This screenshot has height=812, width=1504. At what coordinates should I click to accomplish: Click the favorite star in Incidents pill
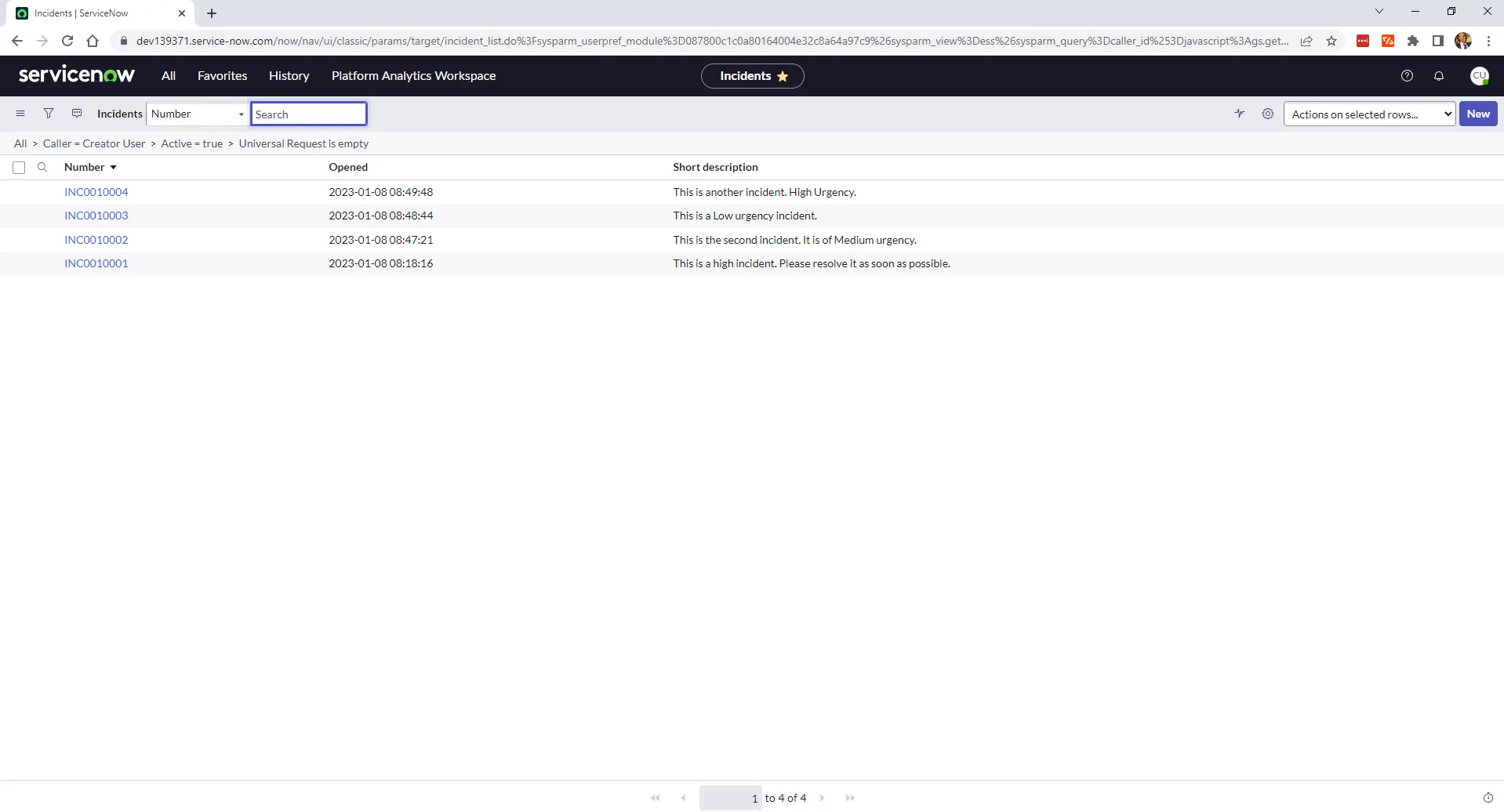point(783,76)
